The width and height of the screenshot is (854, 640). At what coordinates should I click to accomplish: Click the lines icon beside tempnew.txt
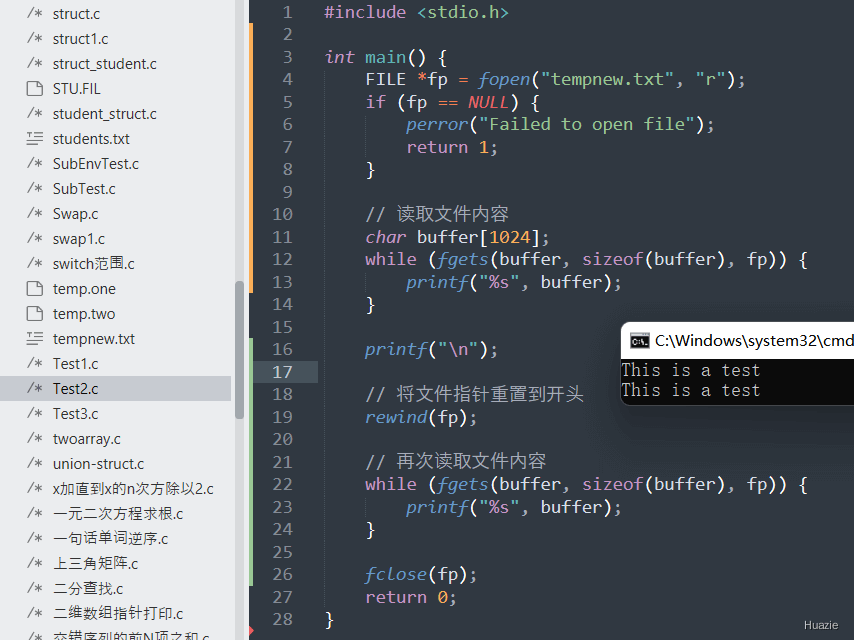pyautogui.click(x=35, y=339)
